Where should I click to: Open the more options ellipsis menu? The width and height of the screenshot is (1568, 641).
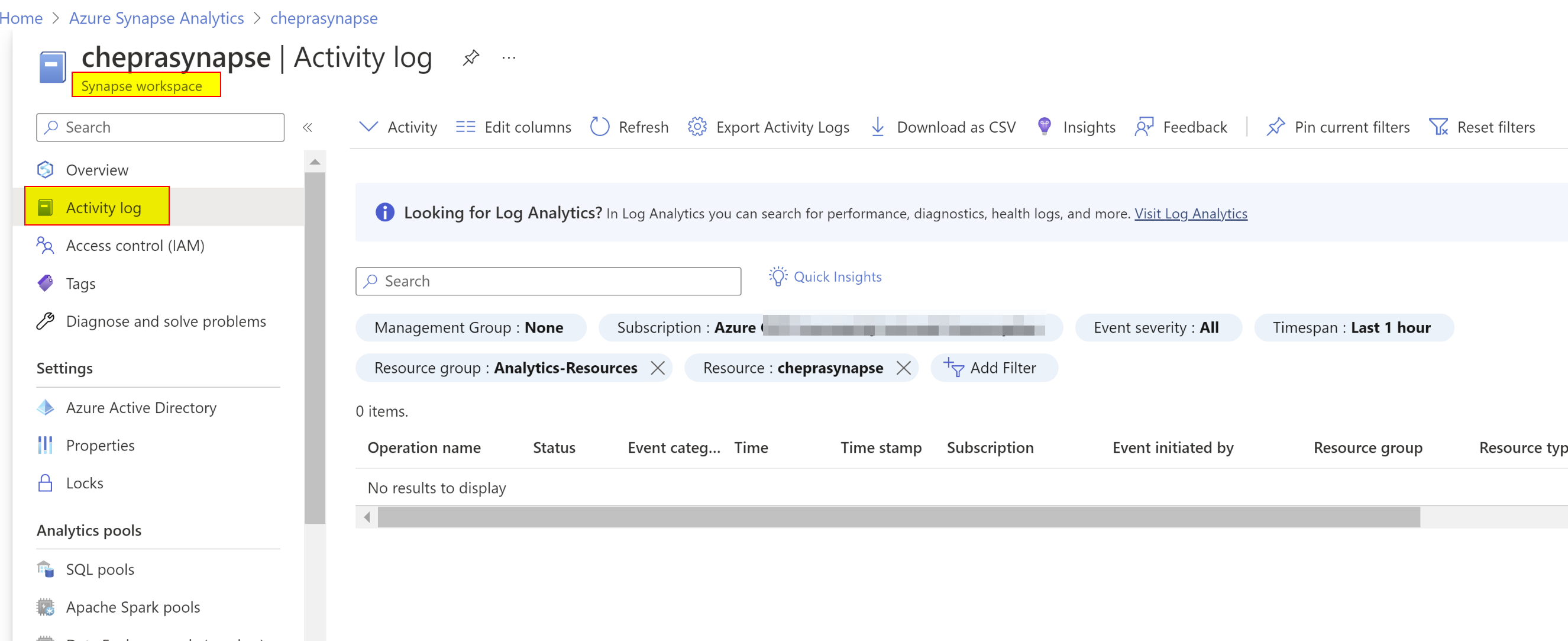tap(509, 58)
